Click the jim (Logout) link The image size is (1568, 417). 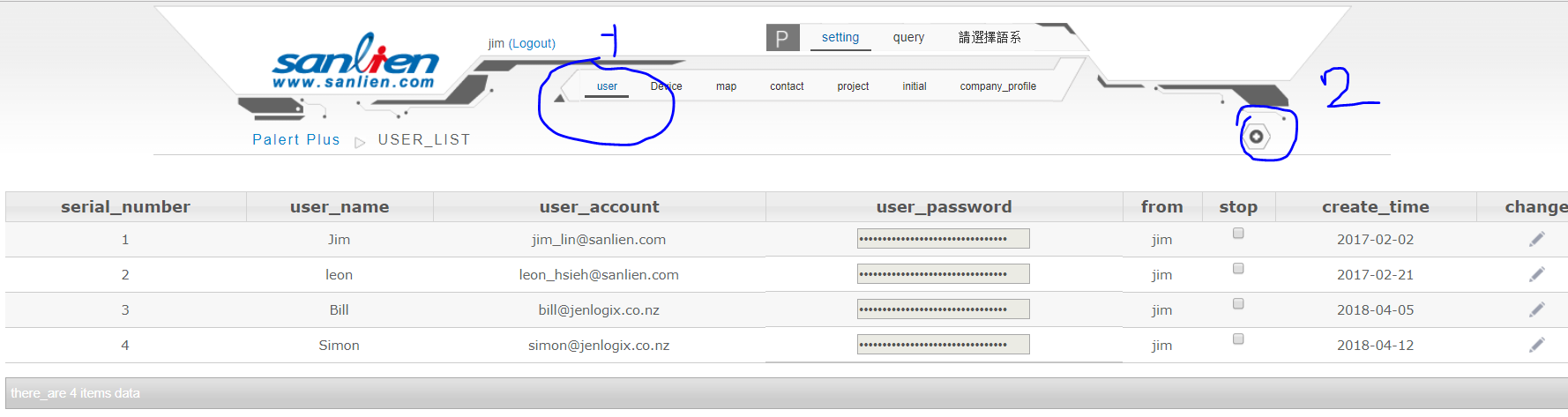pyautogui.click(x=521, y=43)
